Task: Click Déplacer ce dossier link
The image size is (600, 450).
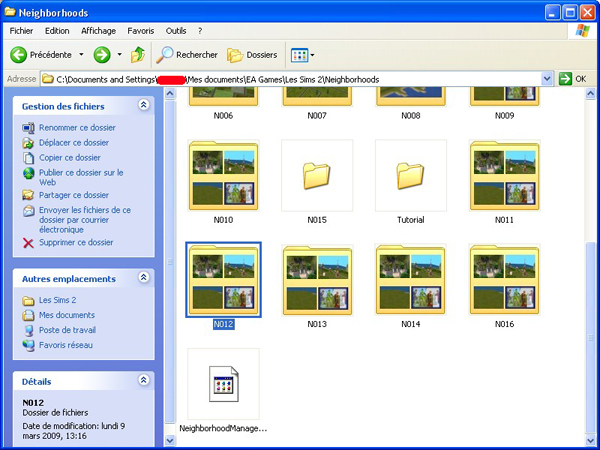Action: pyautogui.click(x=74, y=143)
